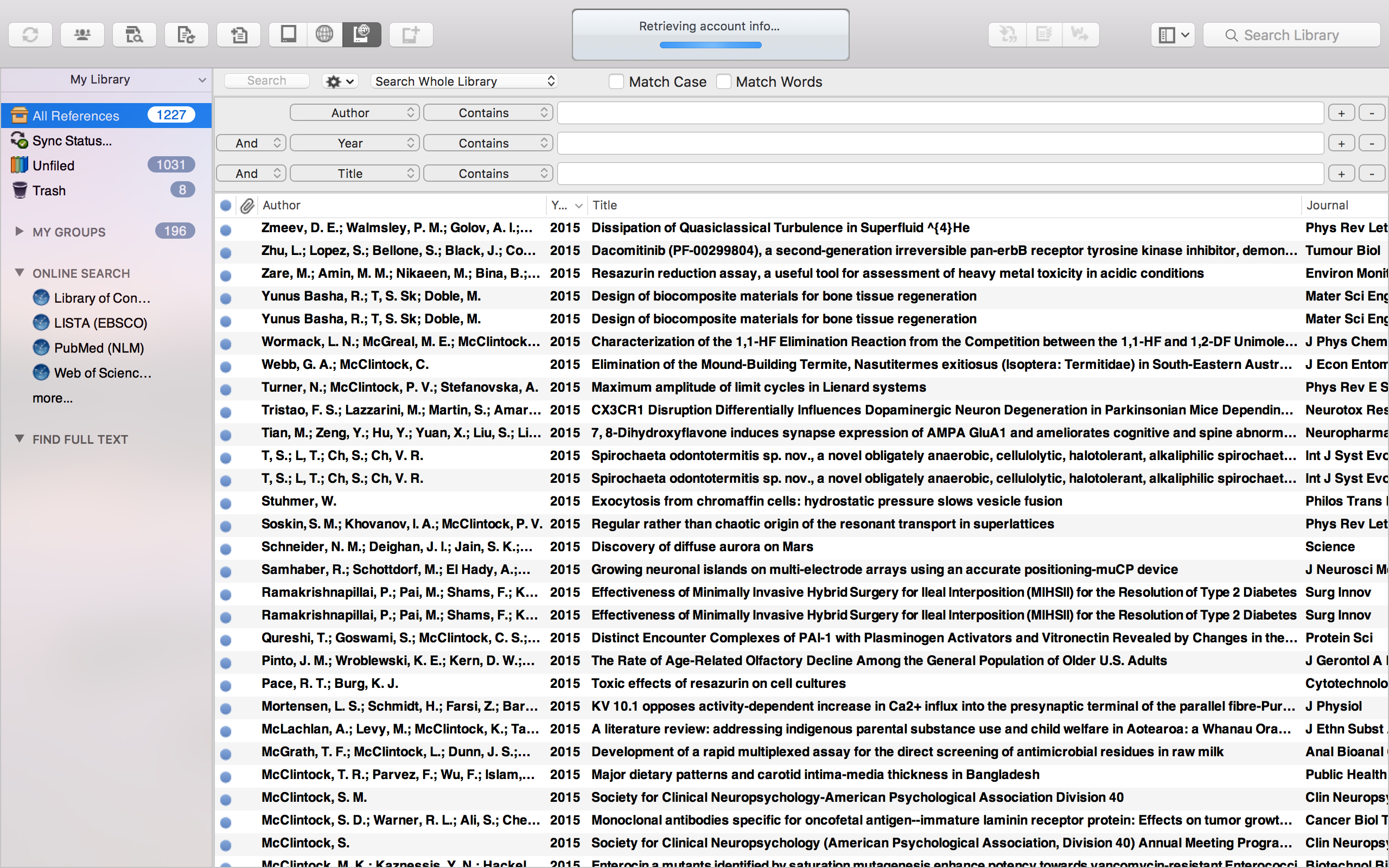Enable the Match Case checkbox
The image size is (1389, 868).
tap(616, 81)
